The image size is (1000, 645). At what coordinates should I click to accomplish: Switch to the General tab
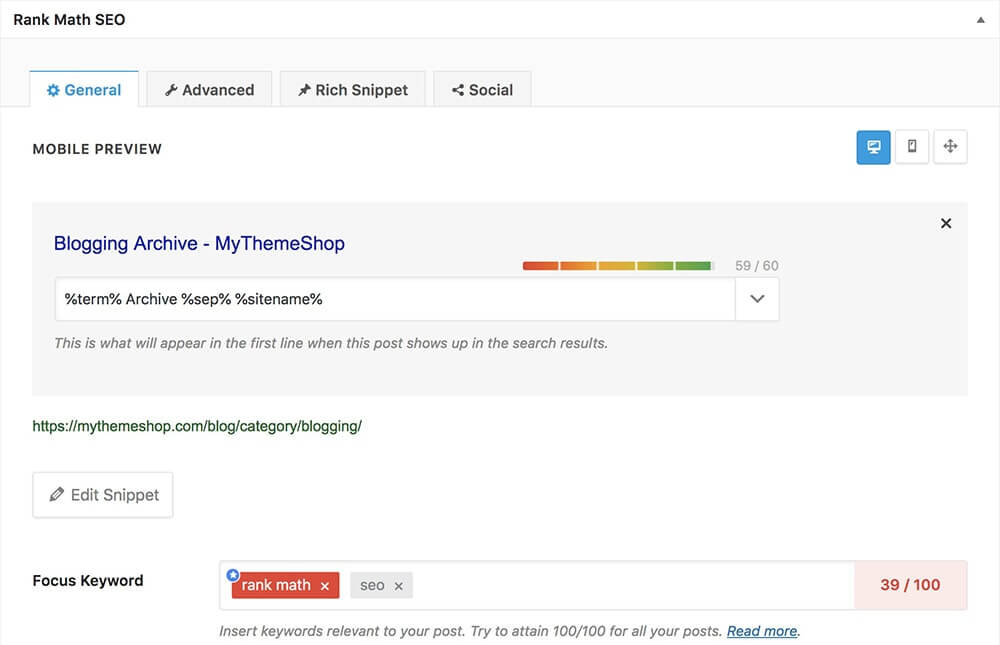point(84,89)
